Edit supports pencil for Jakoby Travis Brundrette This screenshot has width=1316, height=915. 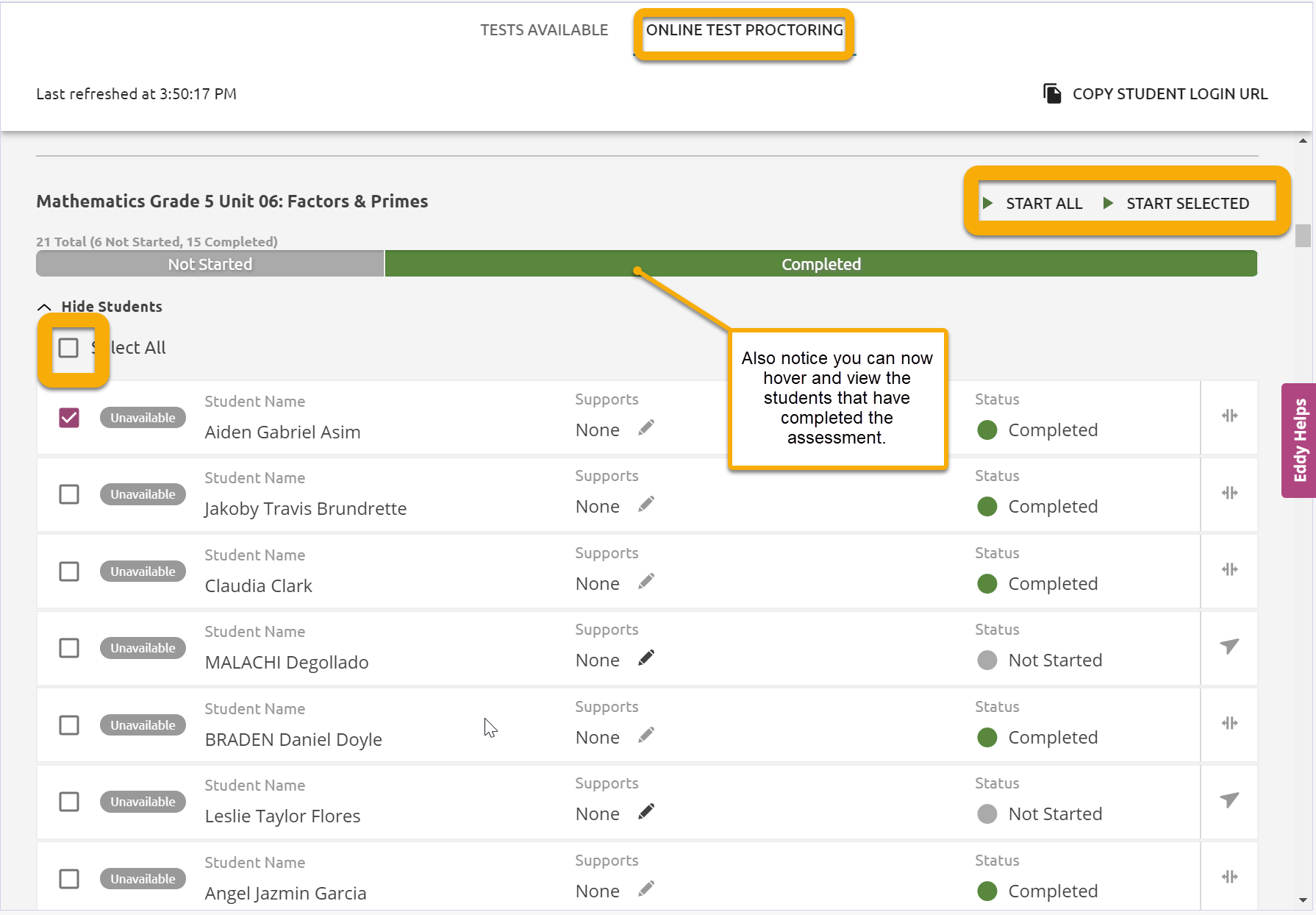[x=646, y=505]
